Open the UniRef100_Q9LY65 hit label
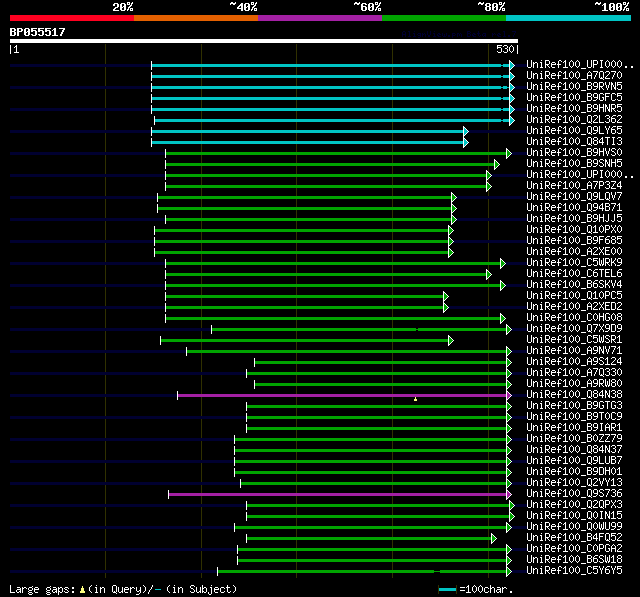The width and height of the screenshot is (640, 597). (574, 131)
